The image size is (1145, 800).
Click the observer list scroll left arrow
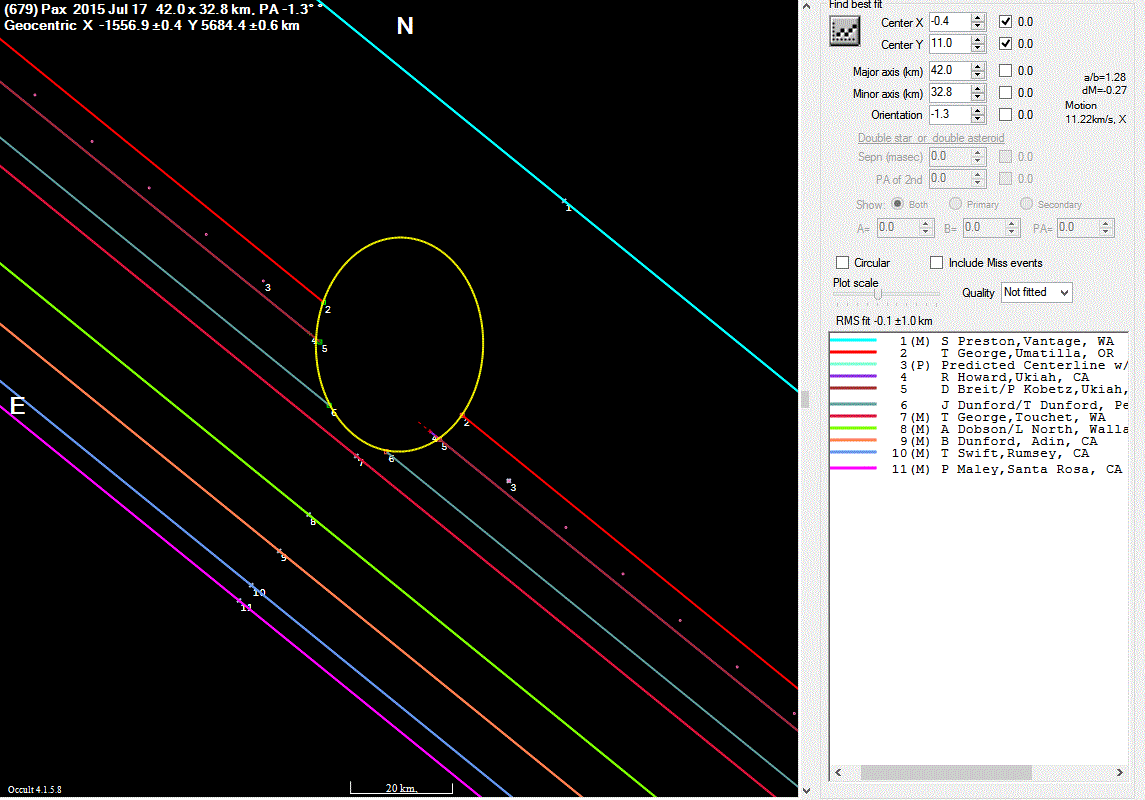tap(838, 772)
